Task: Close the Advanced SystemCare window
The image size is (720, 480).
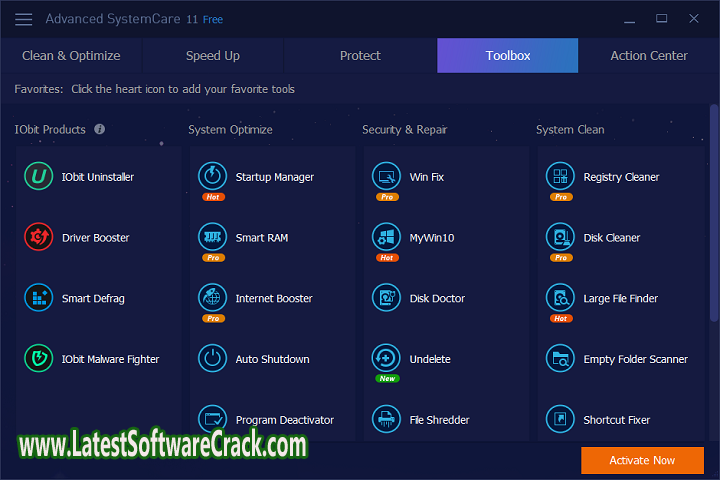Action: click(x=694, y=18)
